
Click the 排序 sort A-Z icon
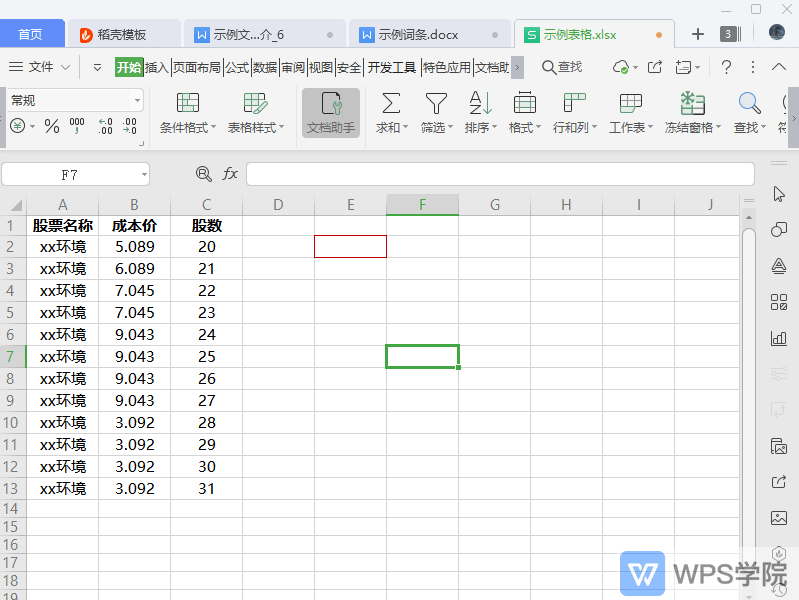(480, 103)
